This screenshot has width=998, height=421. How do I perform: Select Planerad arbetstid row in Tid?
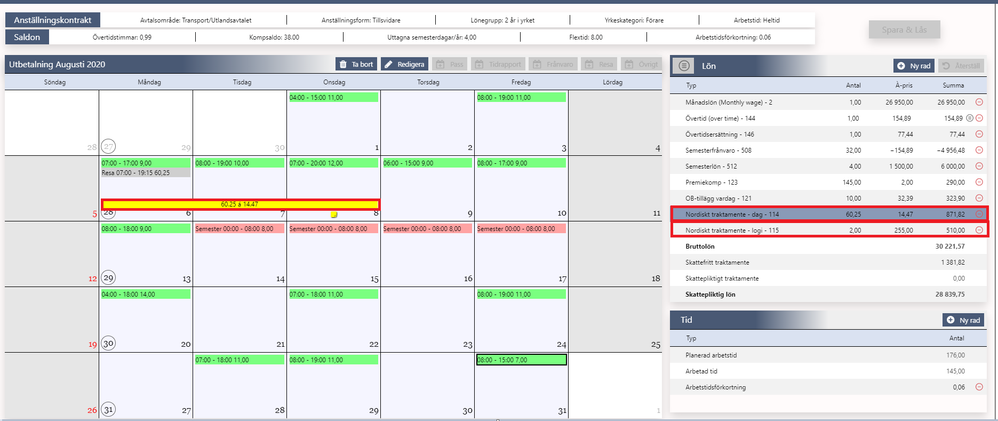829,355
